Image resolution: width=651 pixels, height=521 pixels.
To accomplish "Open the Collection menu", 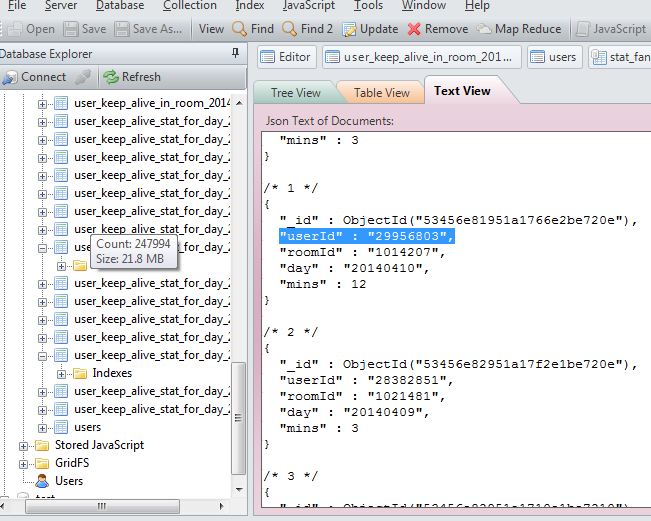I will pyautogui.click(x=190, y=5).
